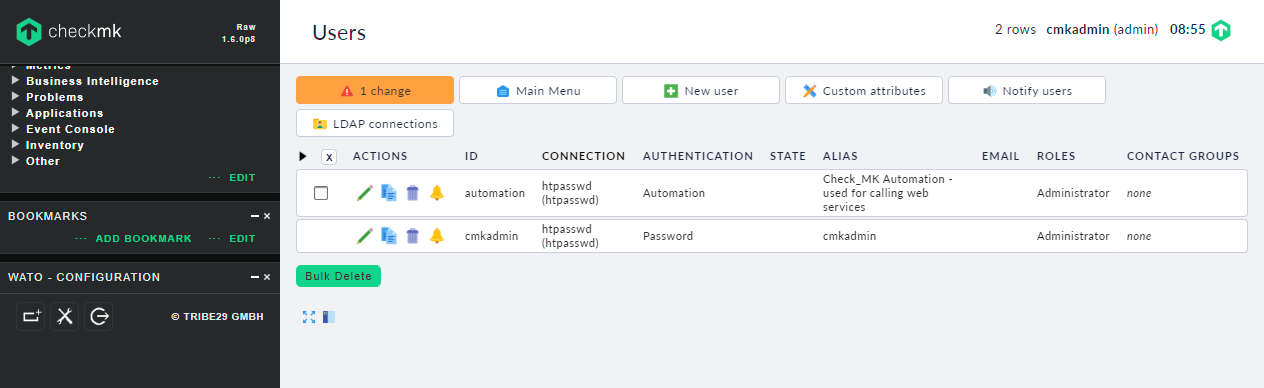The width and height of the screenshot is (1264, 388).
Task: Click the Users page title
Action: pos(339,33)
